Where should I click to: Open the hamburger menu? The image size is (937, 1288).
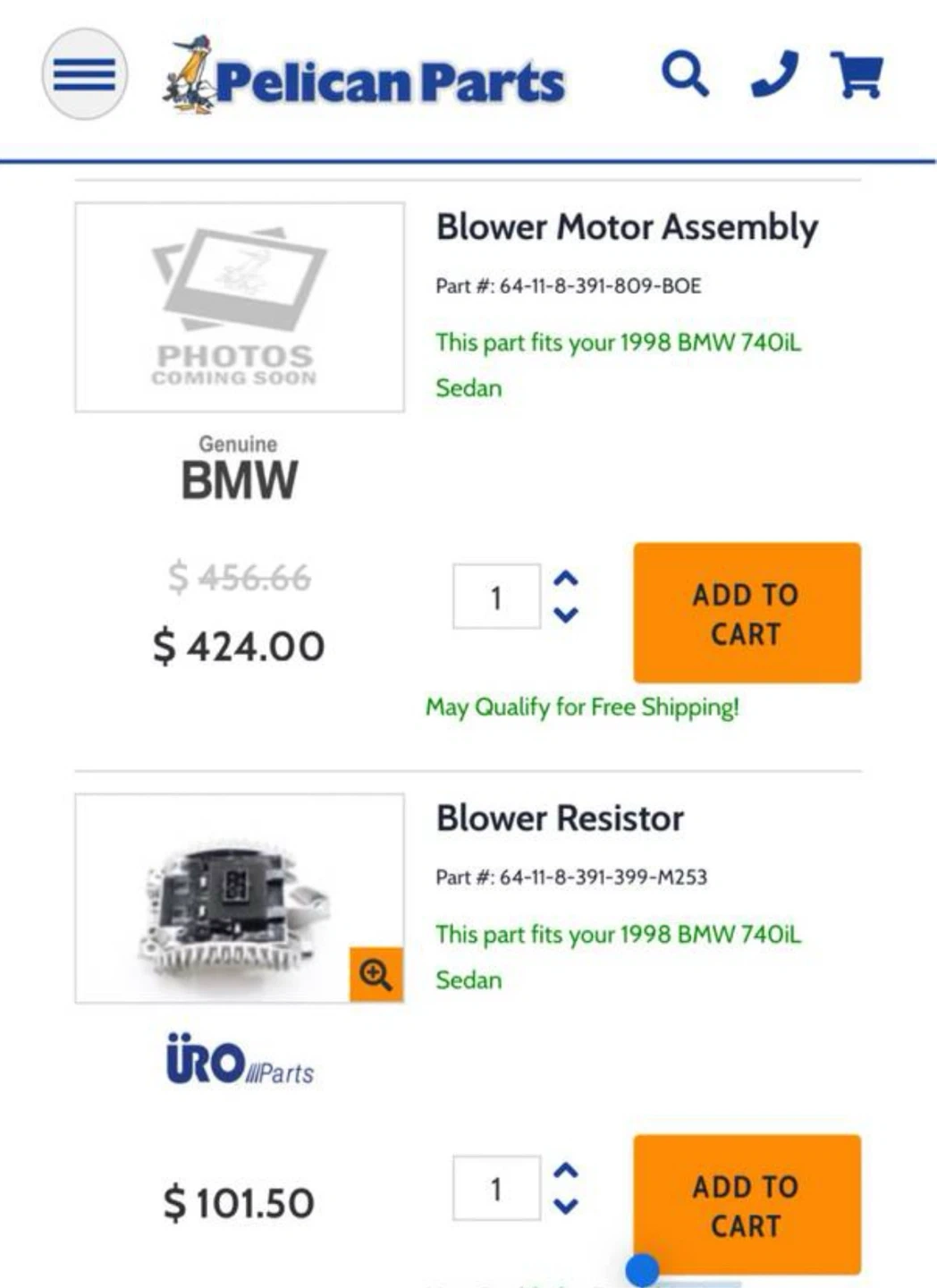click(x=84, y=74)
